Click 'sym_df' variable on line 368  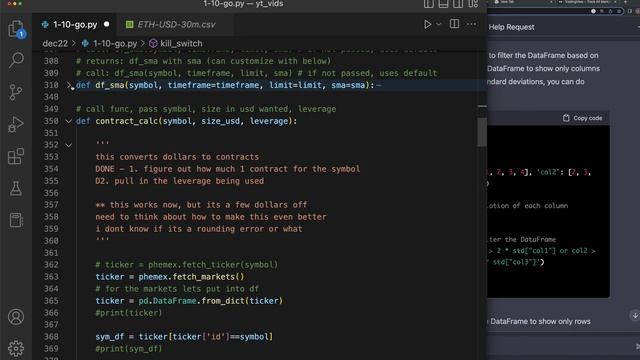click(109, 337)
